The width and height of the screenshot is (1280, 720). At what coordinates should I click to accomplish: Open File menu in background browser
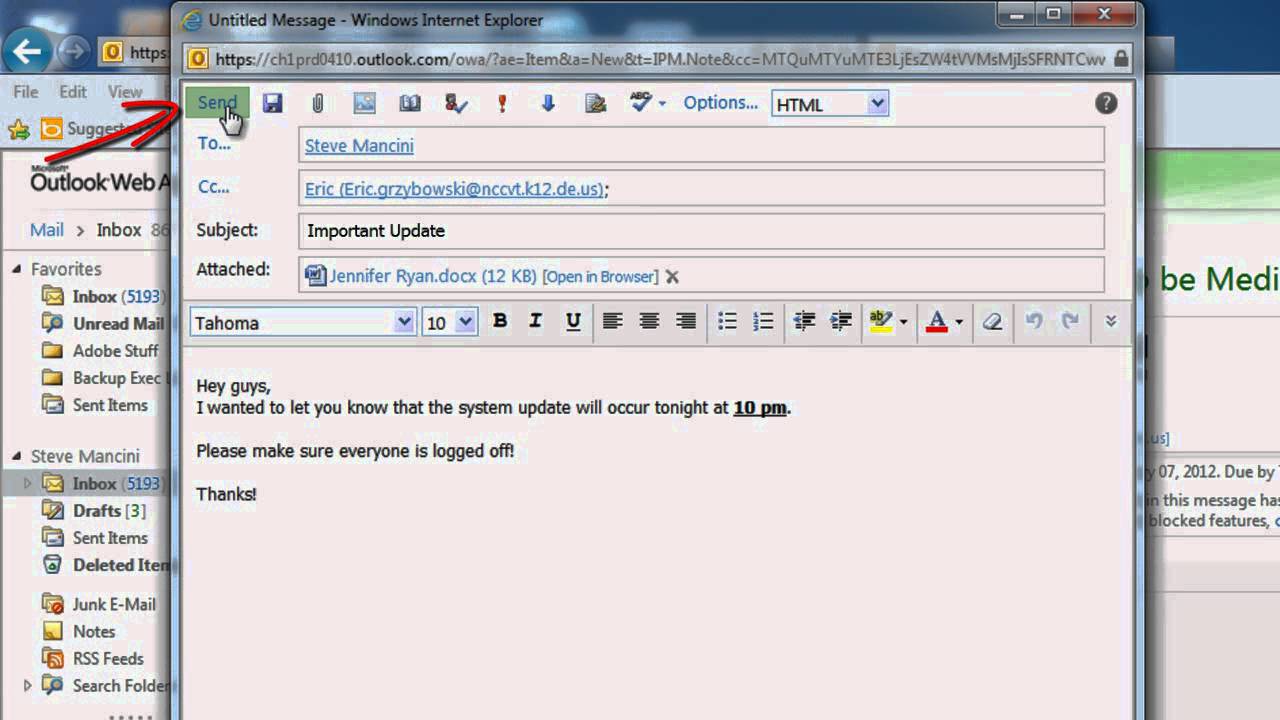(26, 92)
